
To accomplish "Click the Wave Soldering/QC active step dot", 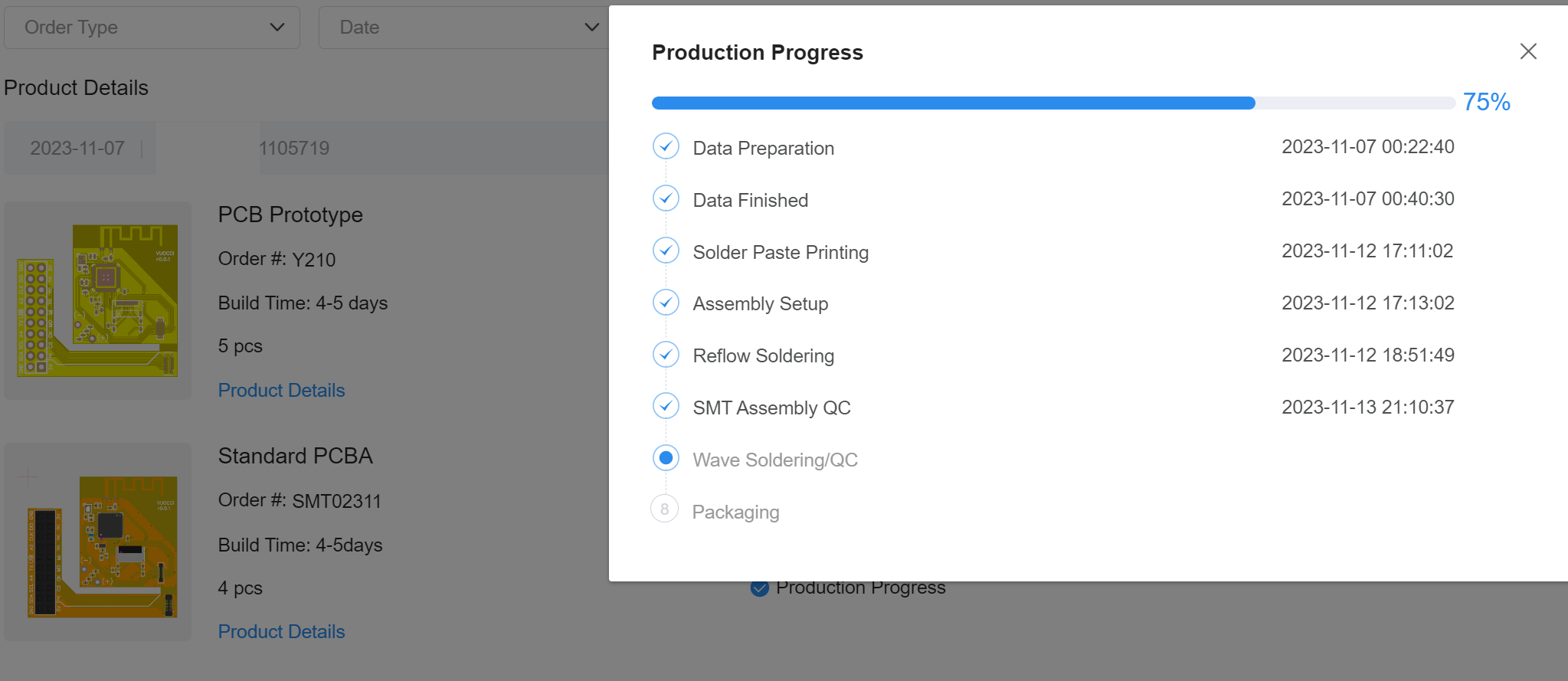I will point(666,458).
